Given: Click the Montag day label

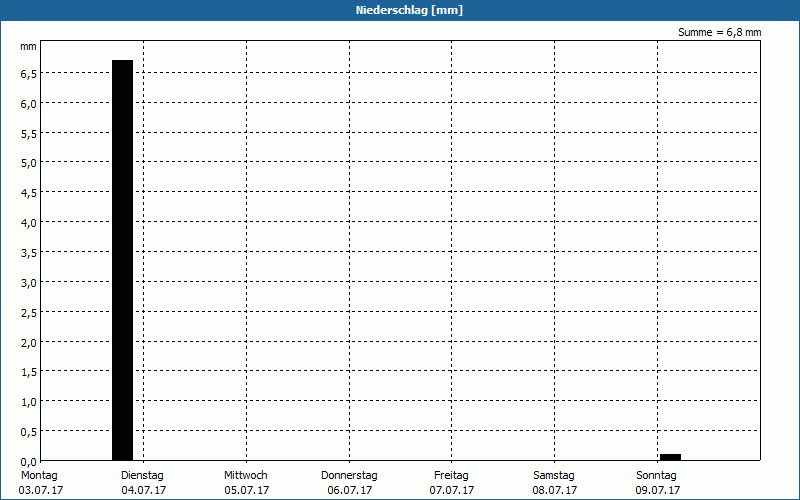Looking at the screenshot, I should tap(39, 476).
